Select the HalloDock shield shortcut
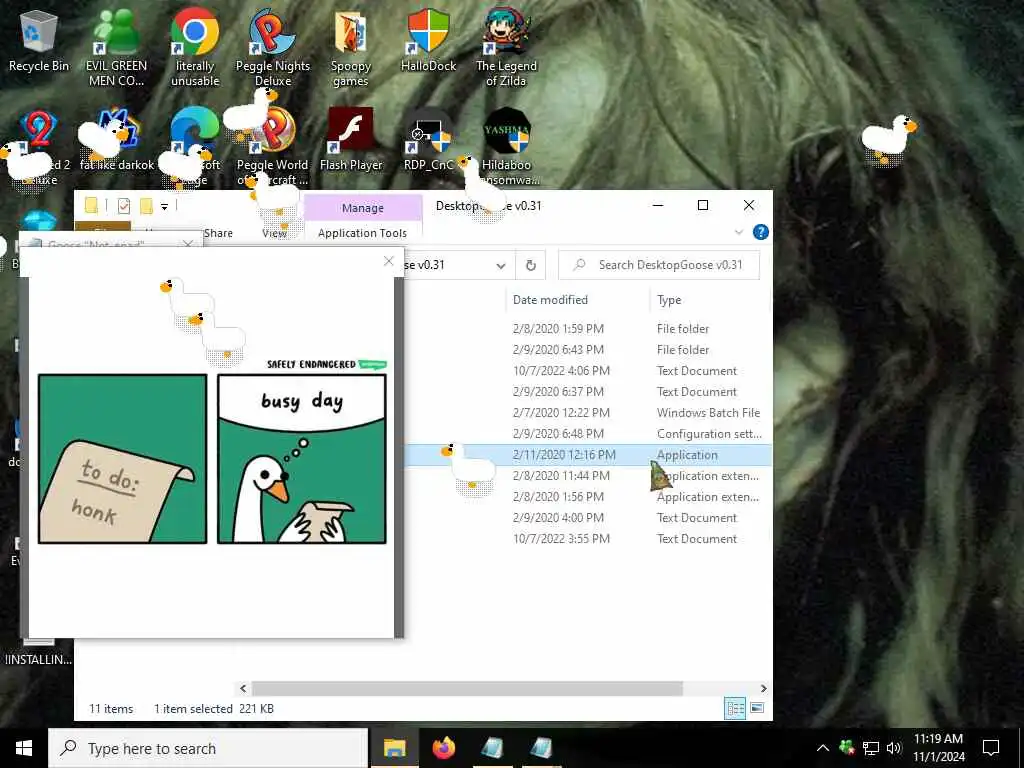Image resolution: width=1024 pixels, height=768 pixels. click(x=428, y=42)
